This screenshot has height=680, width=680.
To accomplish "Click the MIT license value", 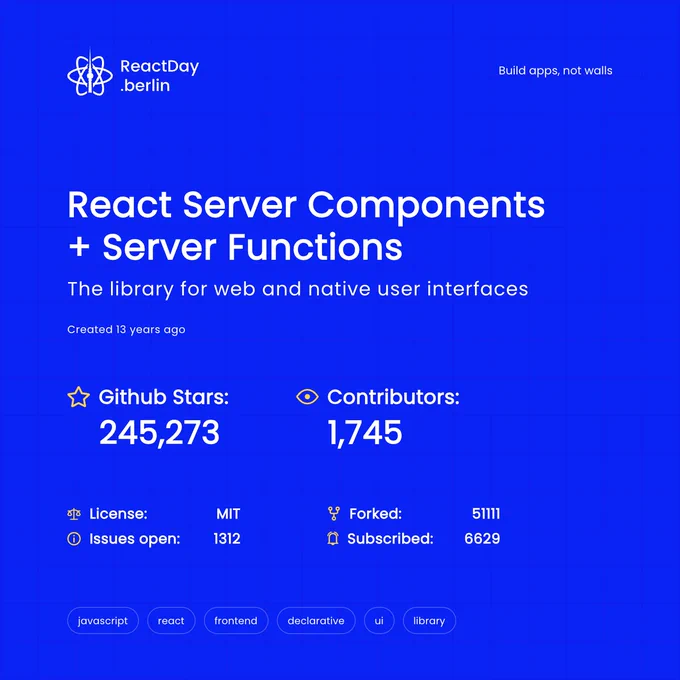I will click(228, 514).
